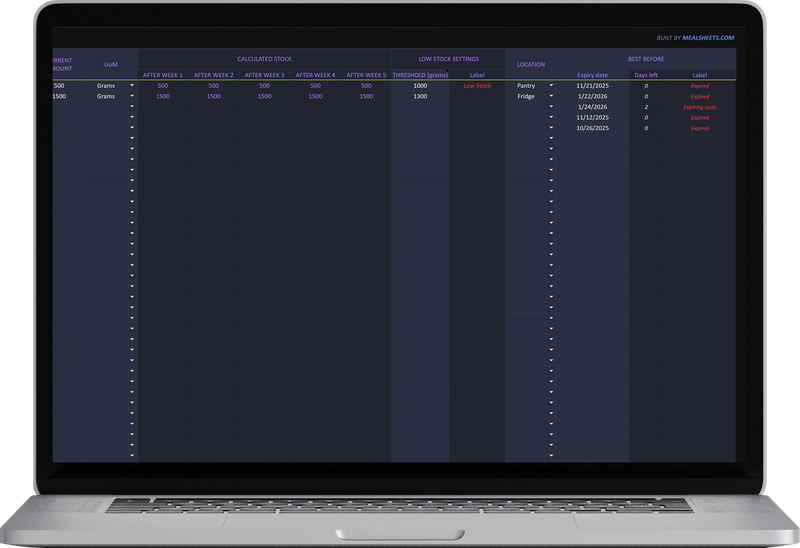Select the LOCATION column header
This screenshot has height=548, width=800.
531,64
